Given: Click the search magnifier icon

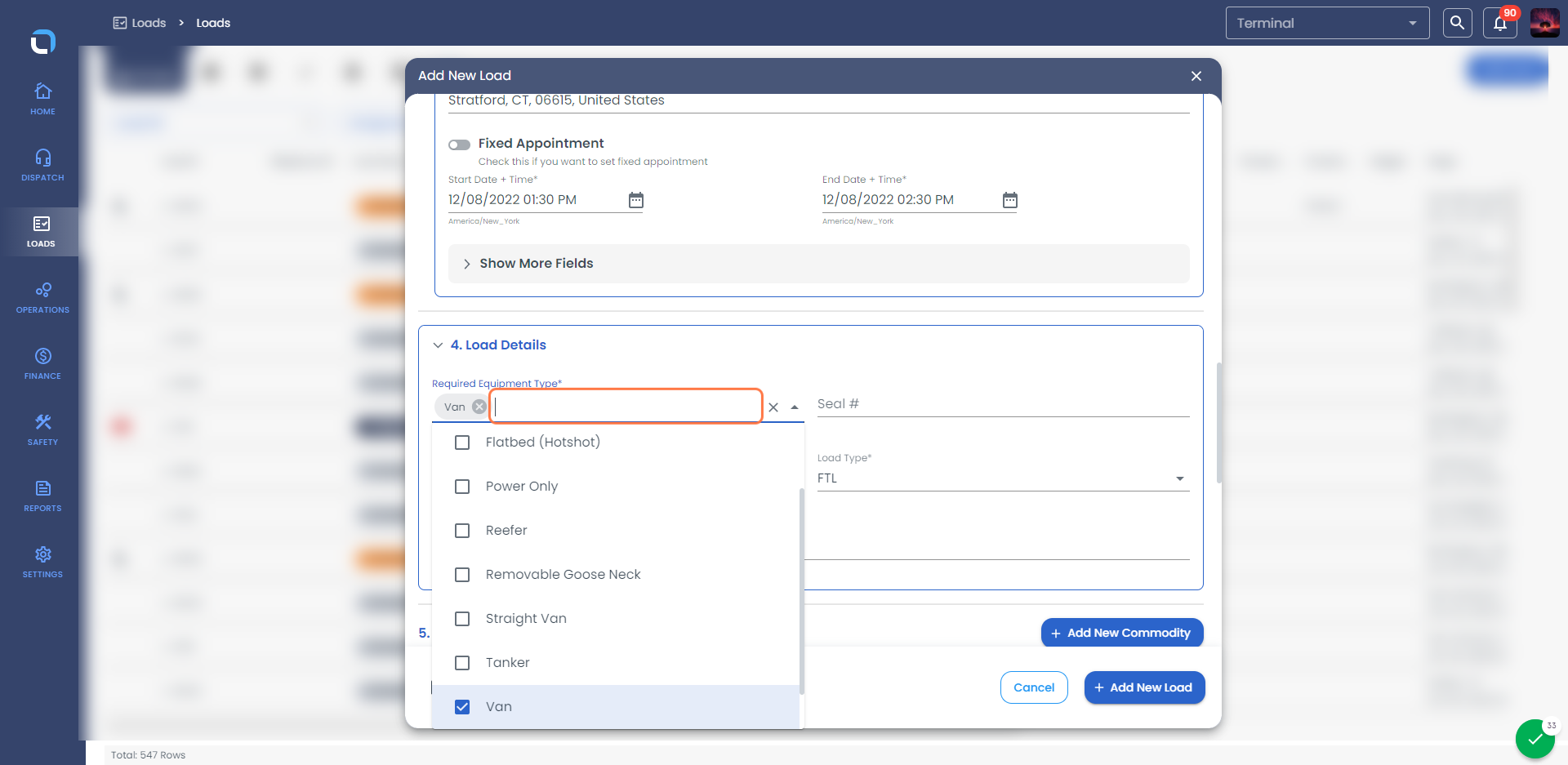Looking at the screenshot, I should pos(1457,23).
